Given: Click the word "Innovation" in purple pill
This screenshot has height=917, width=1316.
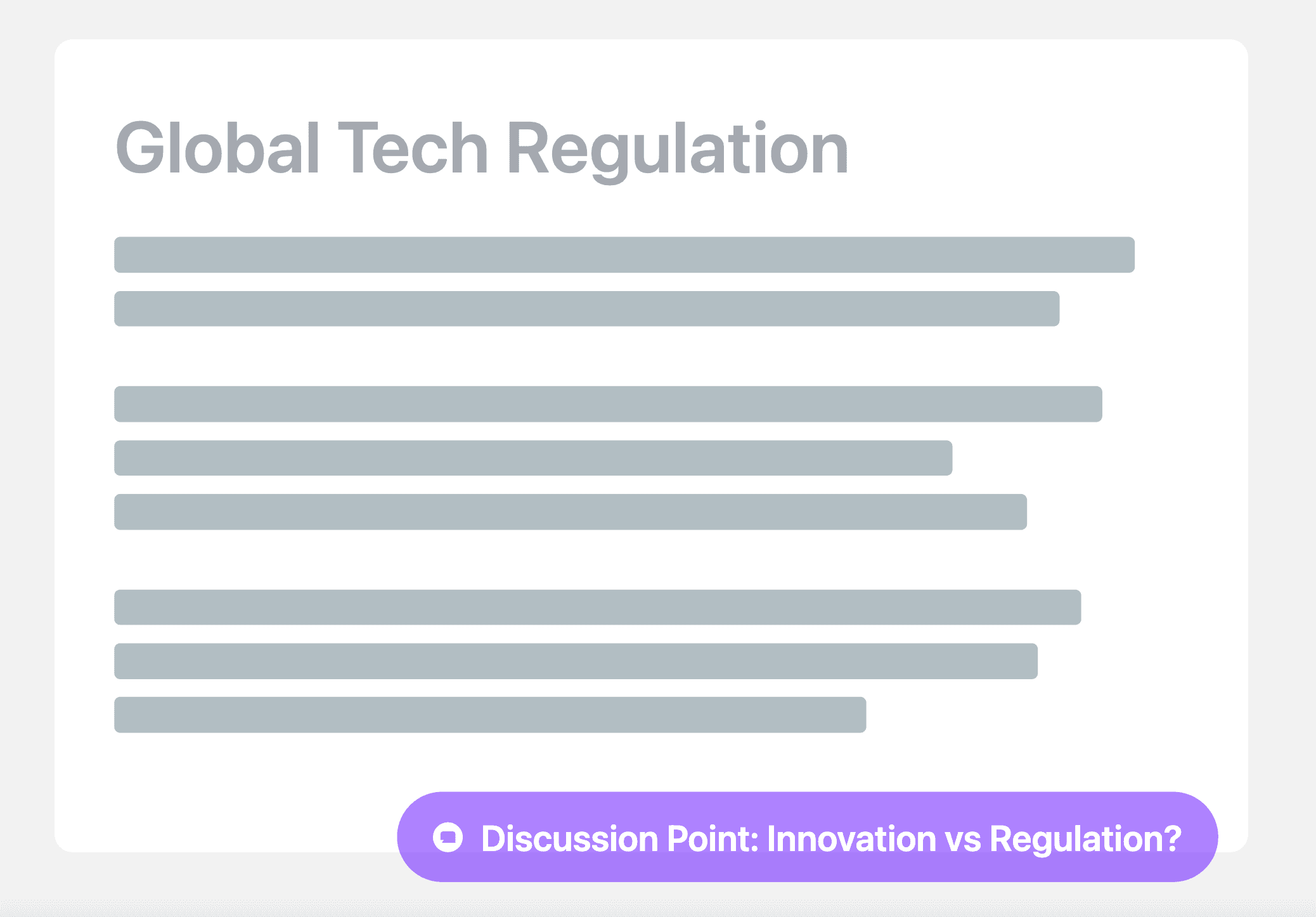Looking at the screenshot, I should 851,838.
